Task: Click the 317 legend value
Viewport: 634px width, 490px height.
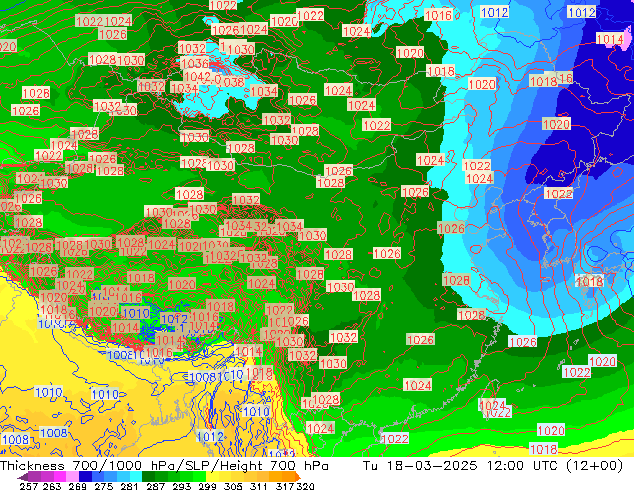Action: [x=285, y=486]
